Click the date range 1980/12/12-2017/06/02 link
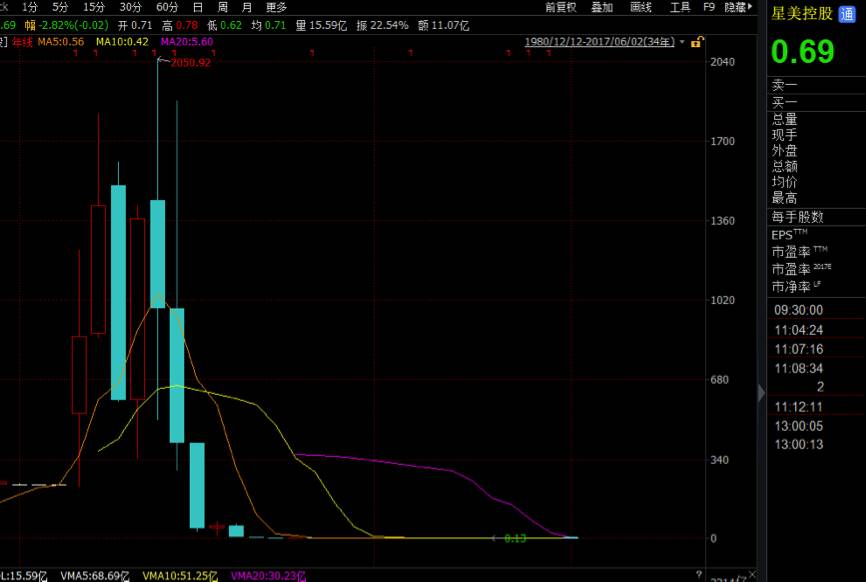The height and width of the screenshot is (582, 866). click(599, 42)
